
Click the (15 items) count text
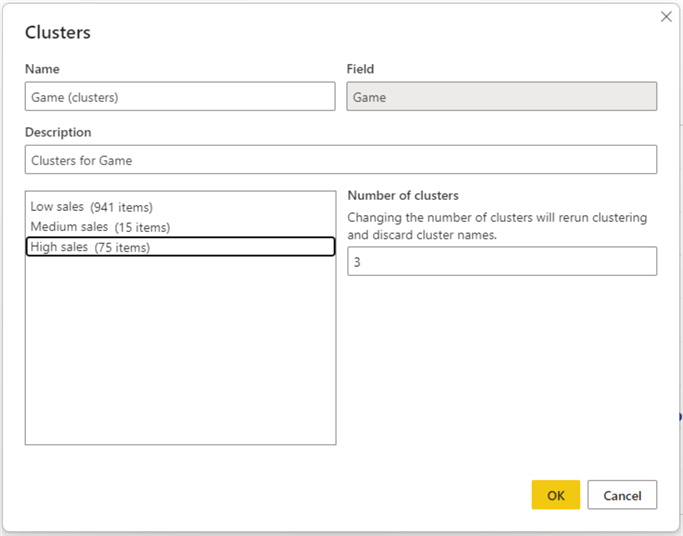click(142, 227)
